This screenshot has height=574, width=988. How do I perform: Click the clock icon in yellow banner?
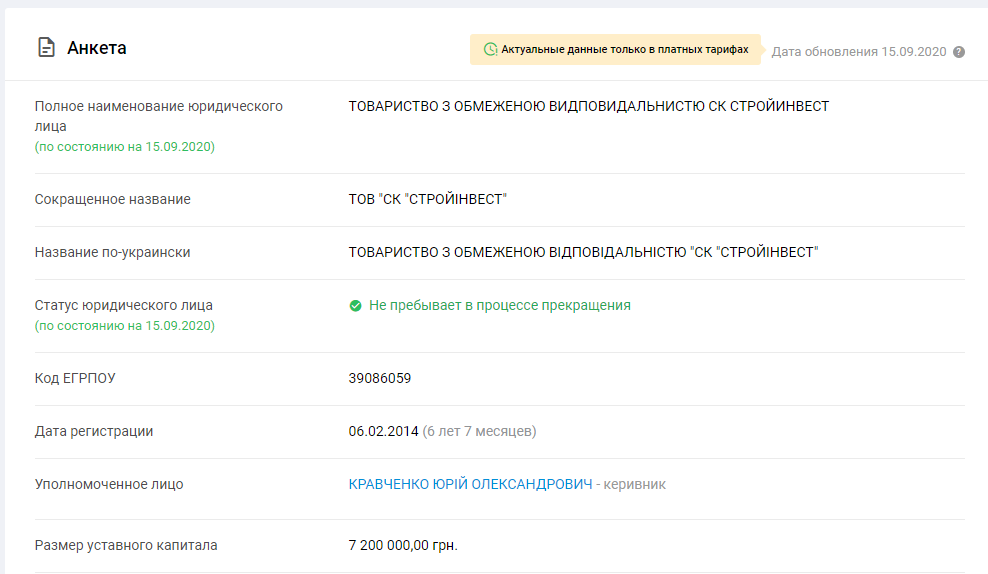[x=490, y=49]
